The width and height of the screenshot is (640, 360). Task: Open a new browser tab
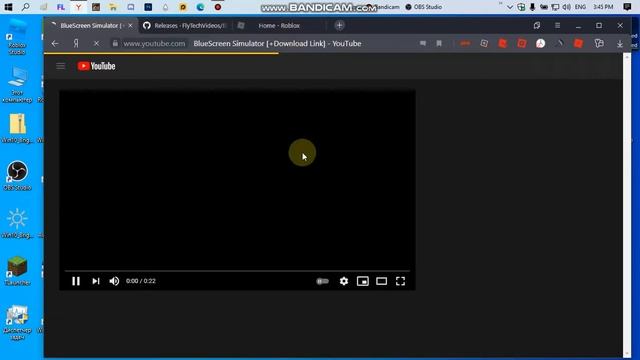(x=339, y=25)
